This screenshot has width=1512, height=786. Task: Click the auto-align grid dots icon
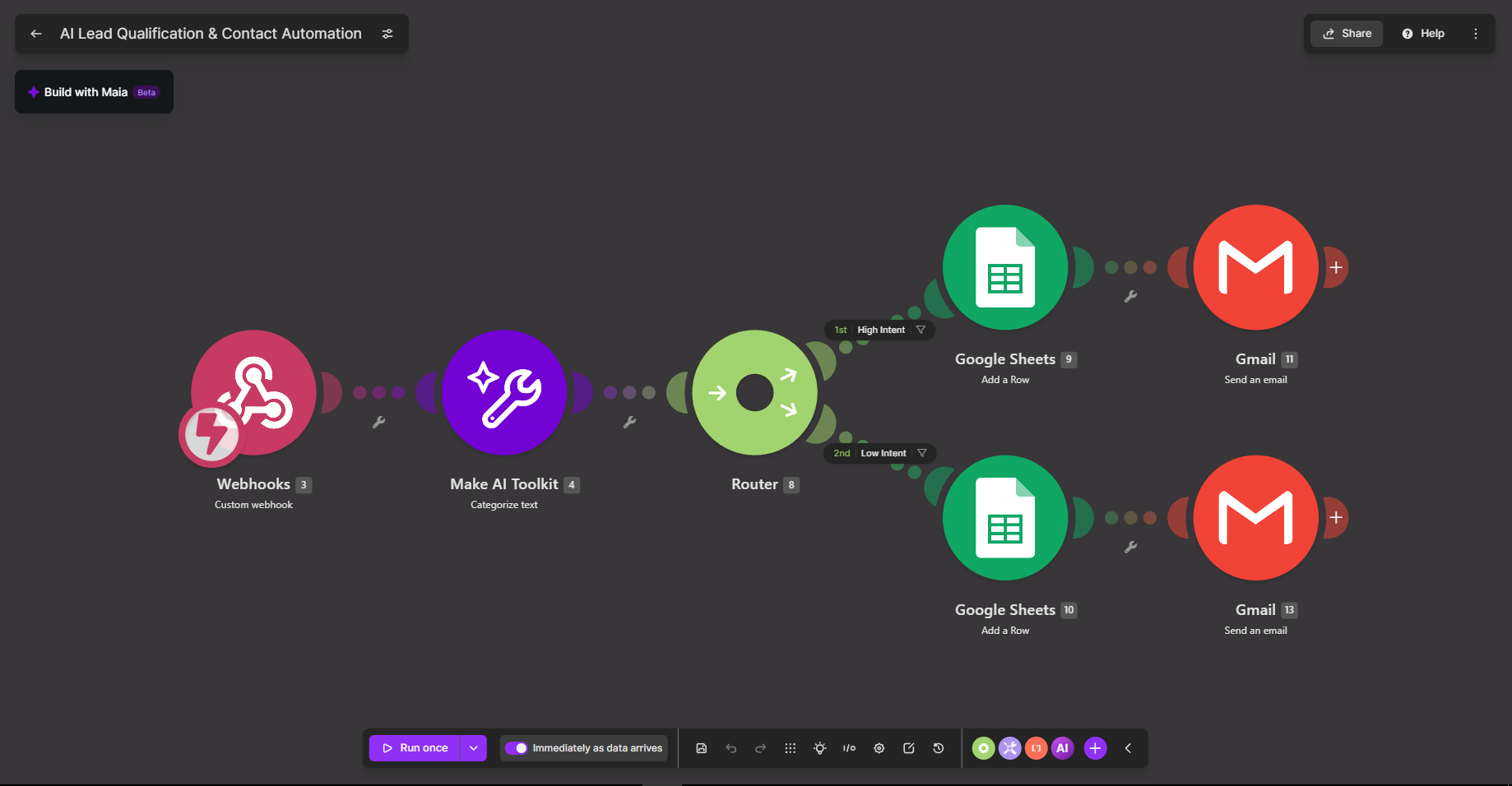tap(791, 748)
